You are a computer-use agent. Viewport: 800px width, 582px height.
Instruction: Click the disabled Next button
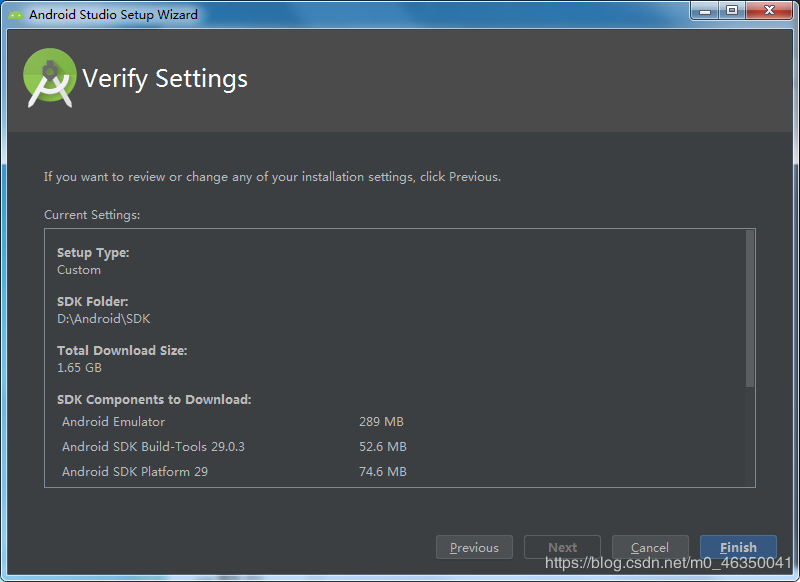point(562,547)
